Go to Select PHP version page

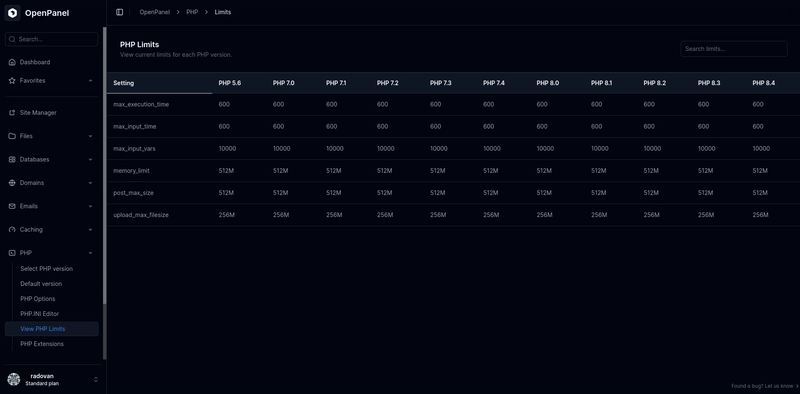click(x=46, y=268)
